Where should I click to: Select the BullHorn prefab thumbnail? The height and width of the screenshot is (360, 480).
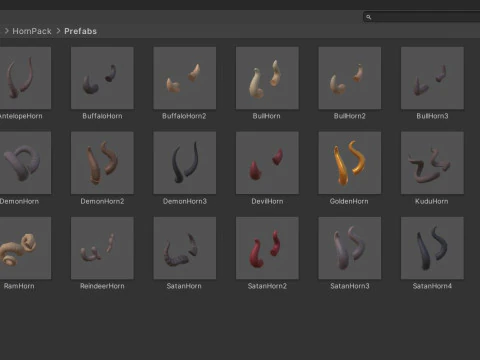pyautogui.click(x=267, y=78)
